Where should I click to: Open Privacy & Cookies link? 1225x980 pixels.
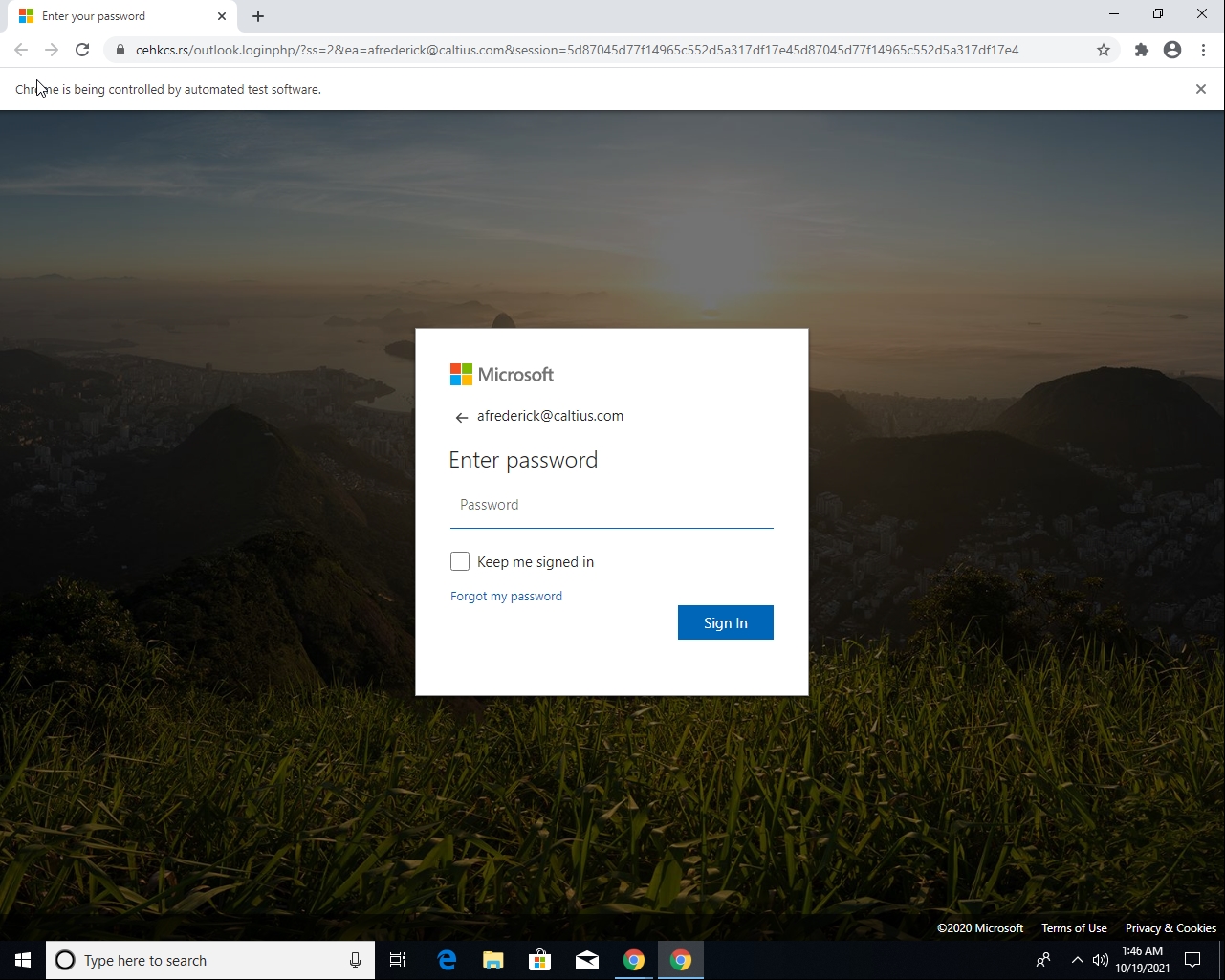[1170, 927]
